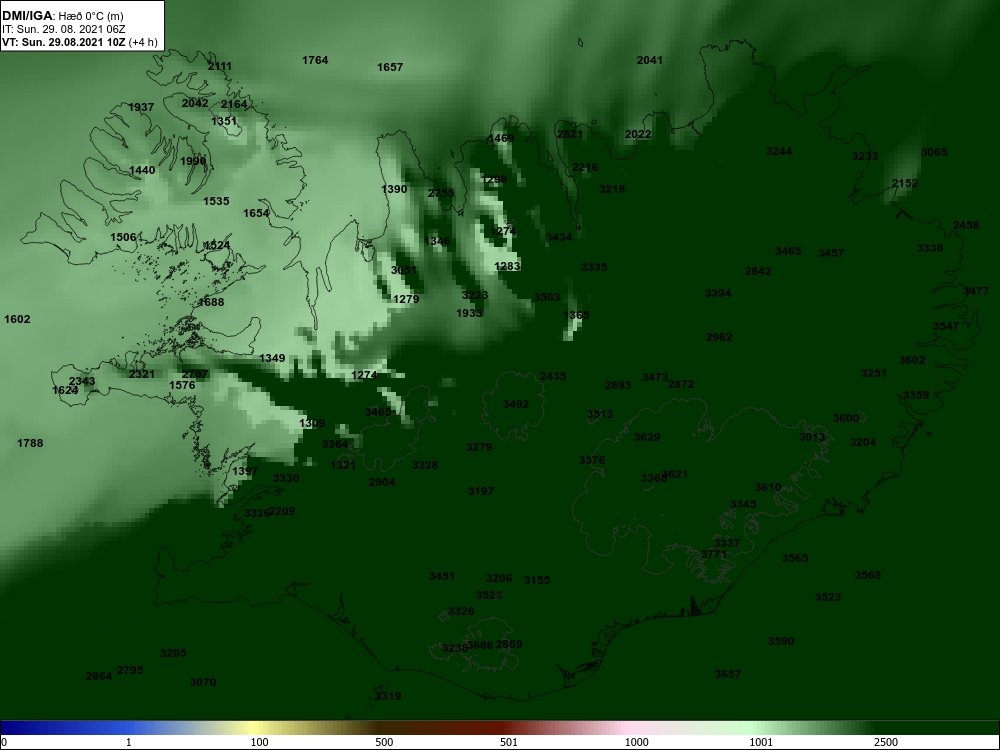
Task: Click the map value 3376
Action: 592,460
